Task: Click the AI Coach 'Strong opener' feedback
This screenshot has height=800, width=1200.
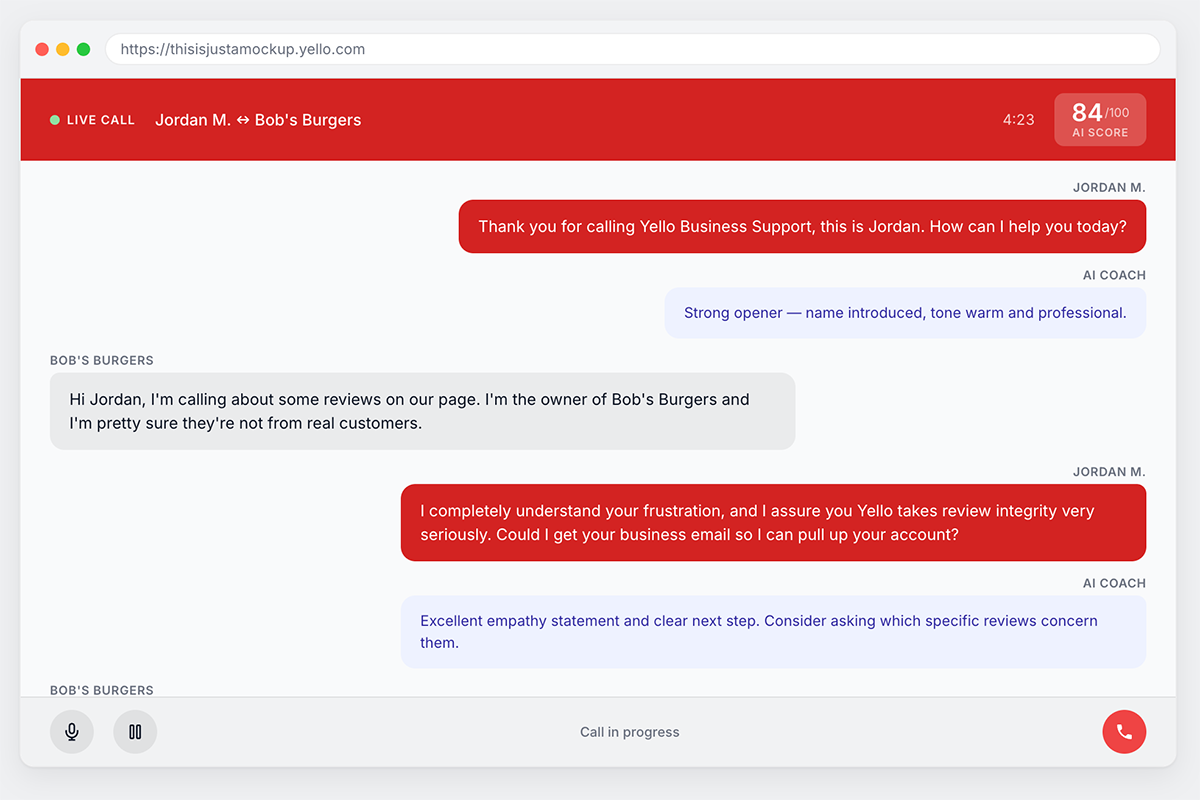Action: click(x=905, y=313)
